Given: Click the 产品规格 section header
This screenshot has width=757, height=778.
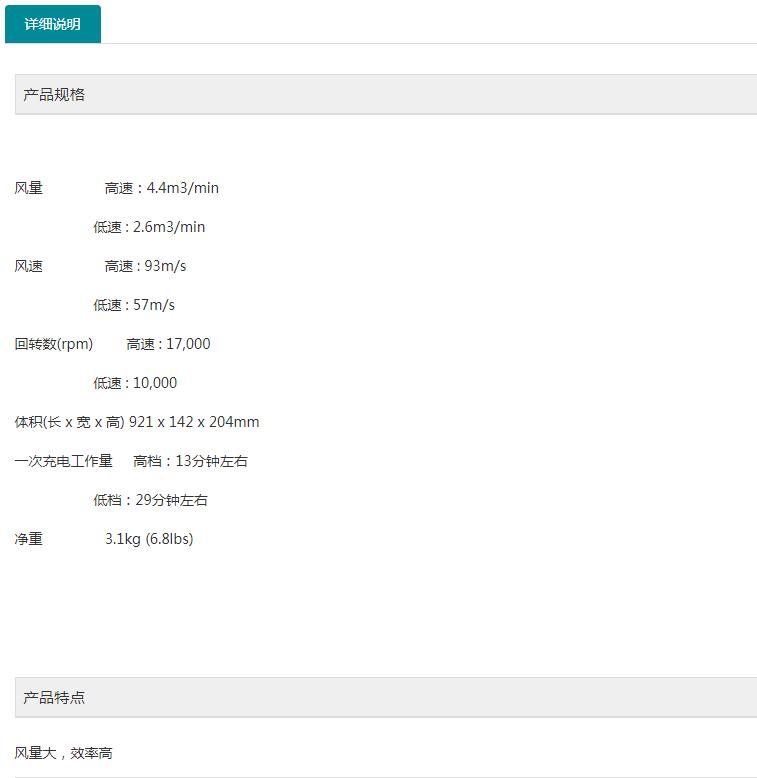Looking at the screenshot, I should (54, 95).
